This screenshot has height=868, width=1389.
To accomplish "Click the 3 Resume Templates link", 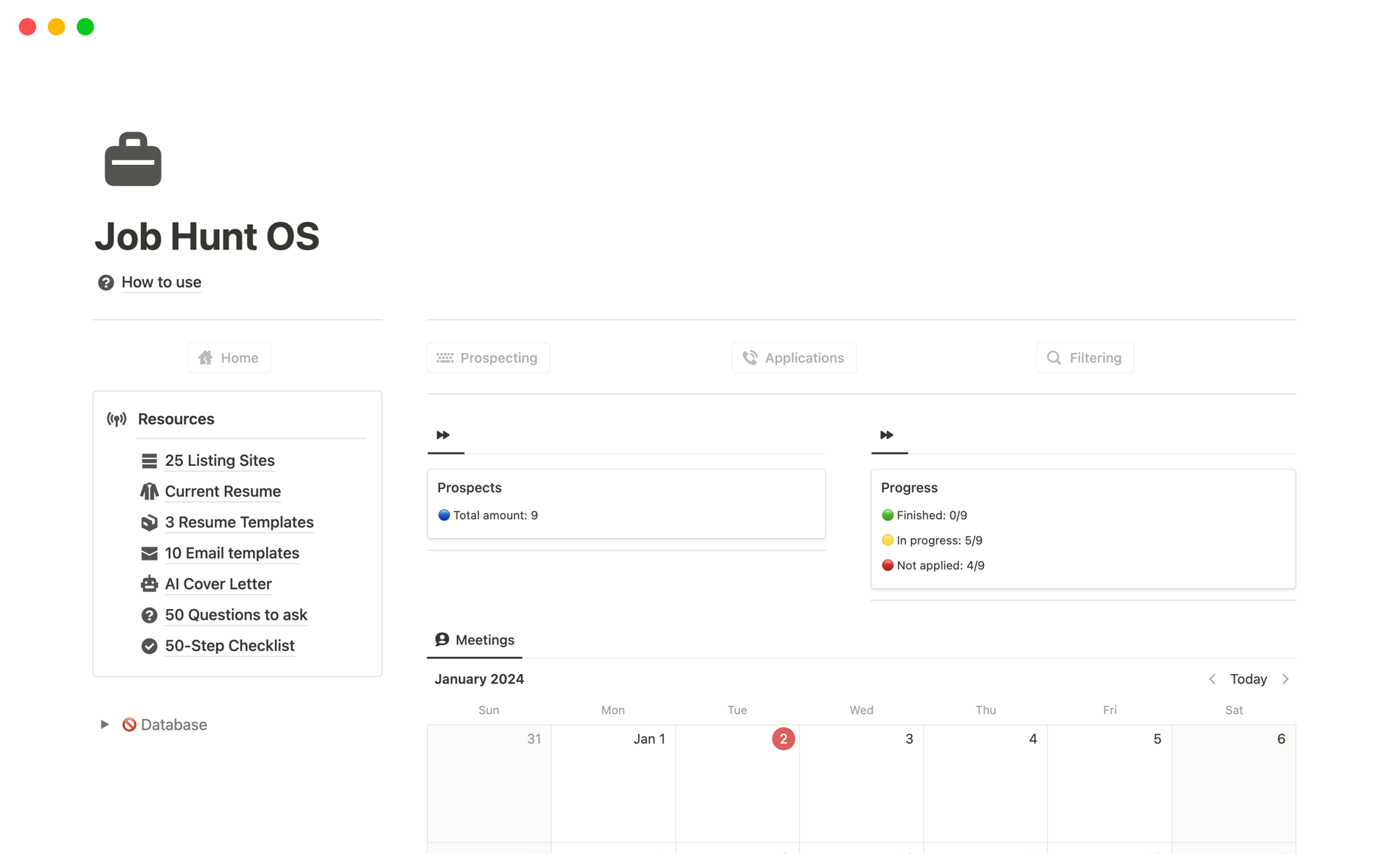I will coord(239,521).
